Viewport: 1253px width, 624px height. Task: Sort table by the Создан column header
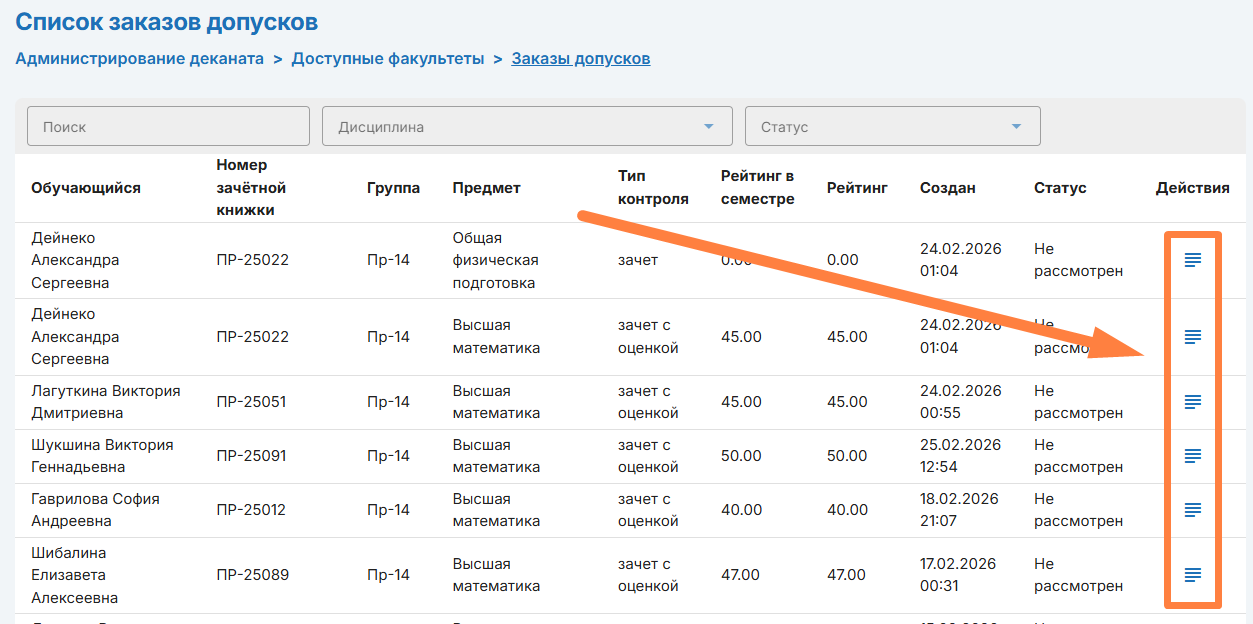[x=947, y=188]
